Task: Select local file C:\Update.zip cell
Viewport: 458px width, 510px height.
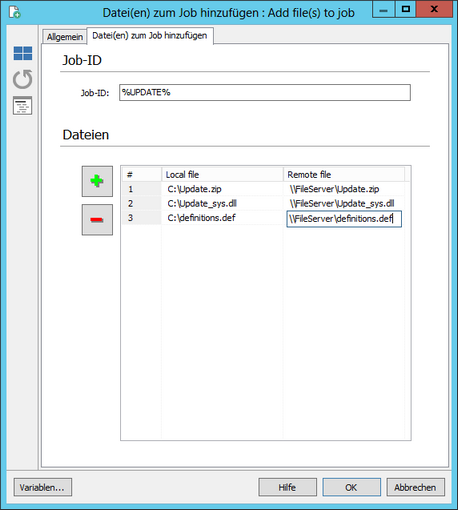Action: click(222, 189)
